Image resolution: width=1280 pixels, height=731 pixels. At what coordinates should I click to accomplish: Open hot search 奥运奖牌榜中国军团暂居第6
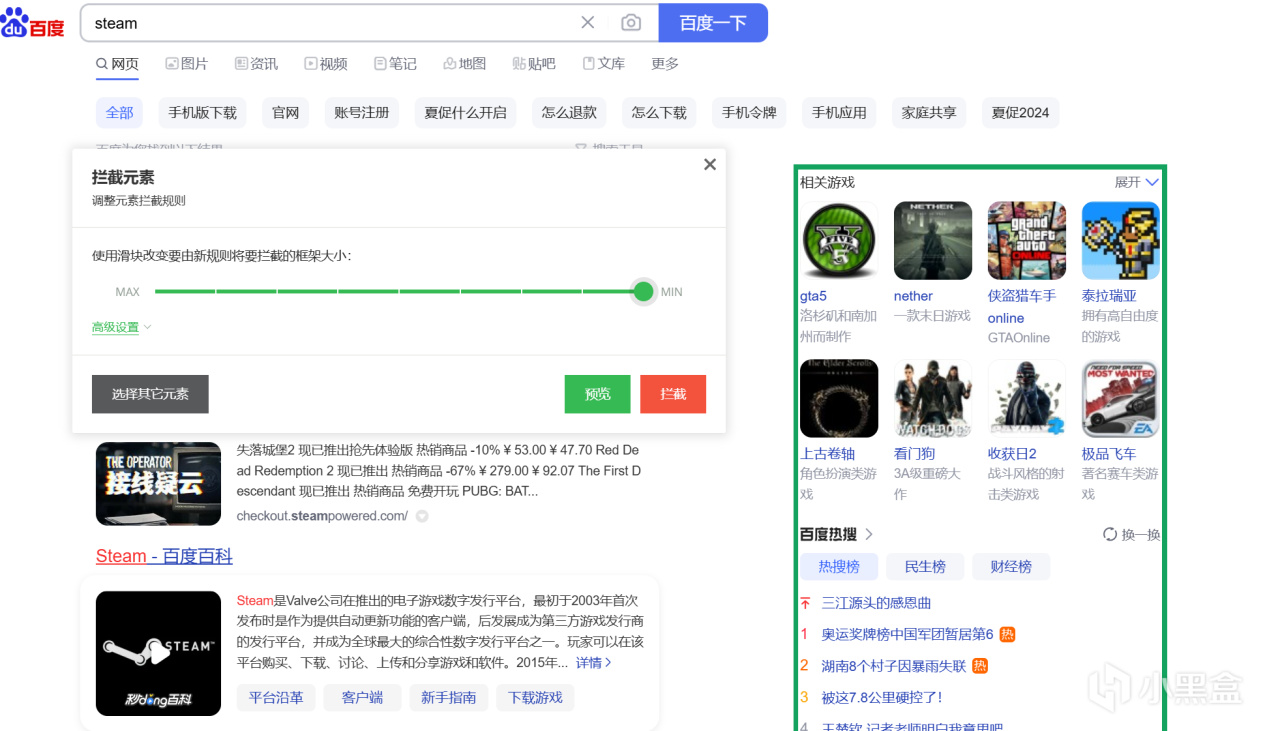(908, 634)
